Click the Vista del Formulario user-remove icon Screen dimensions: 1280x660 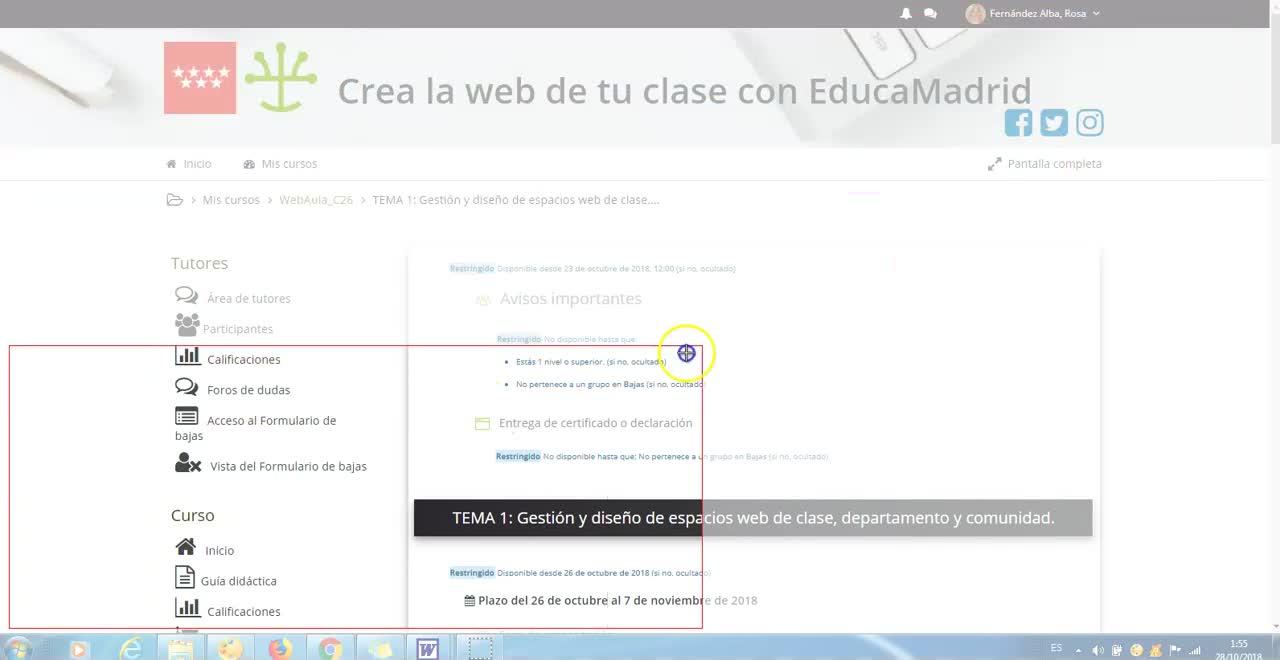point(188,463)
